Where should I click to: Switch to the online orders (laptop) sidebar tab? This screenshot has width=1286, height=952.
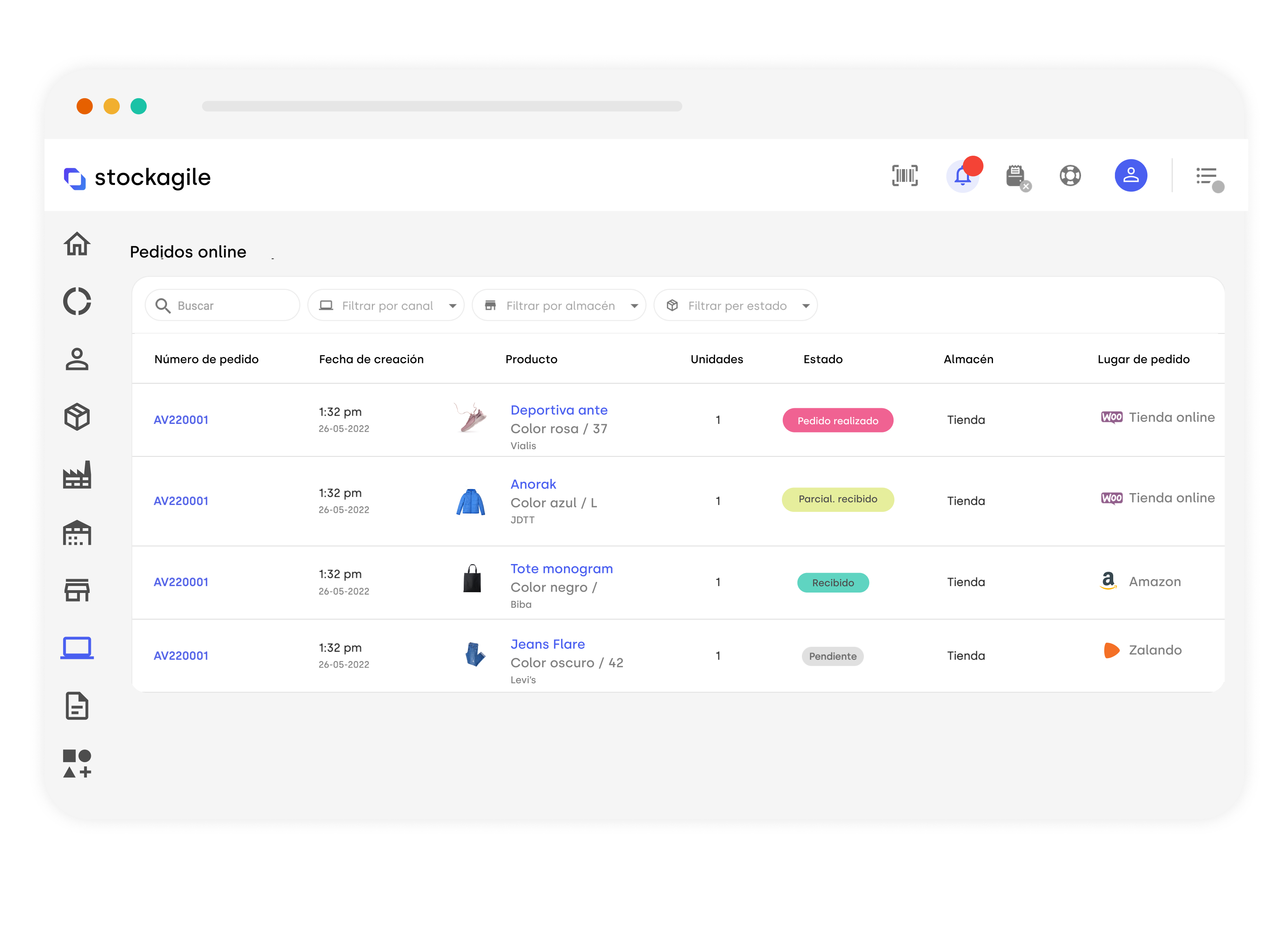coord(77,648)
